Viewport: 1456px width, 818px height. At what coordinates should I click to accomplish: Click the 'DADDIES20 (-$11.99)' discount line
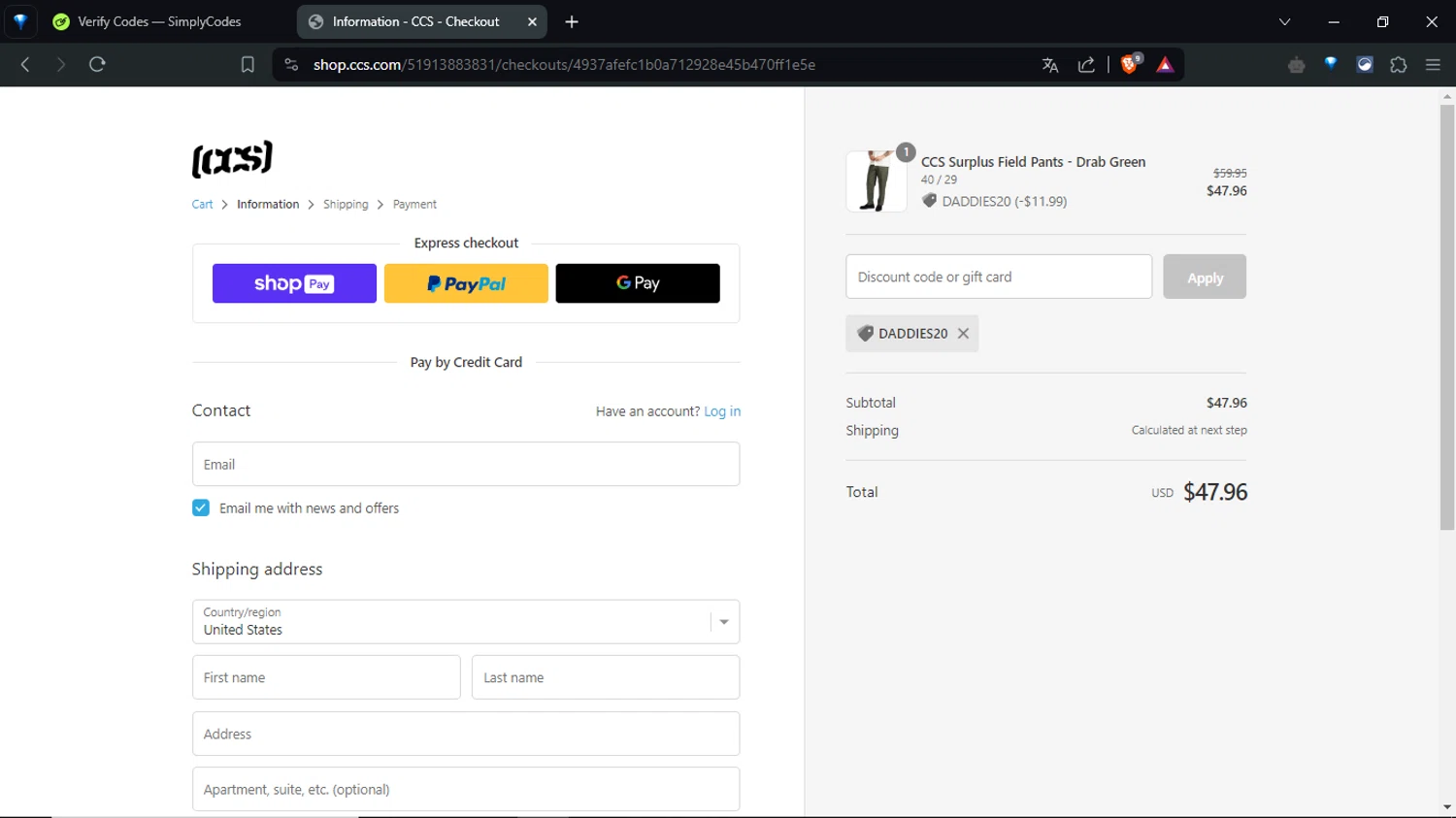click(1004, 202)
